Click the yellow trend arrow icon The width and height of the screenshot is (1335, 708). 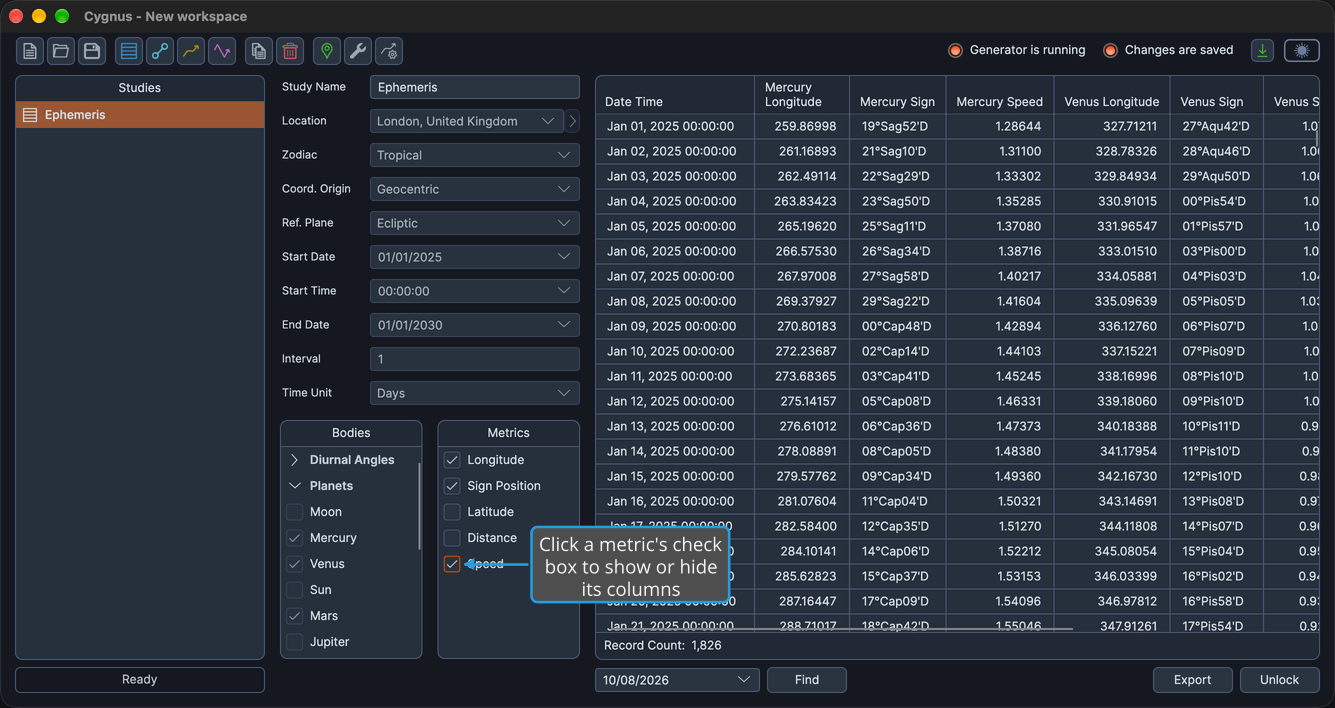191,51
